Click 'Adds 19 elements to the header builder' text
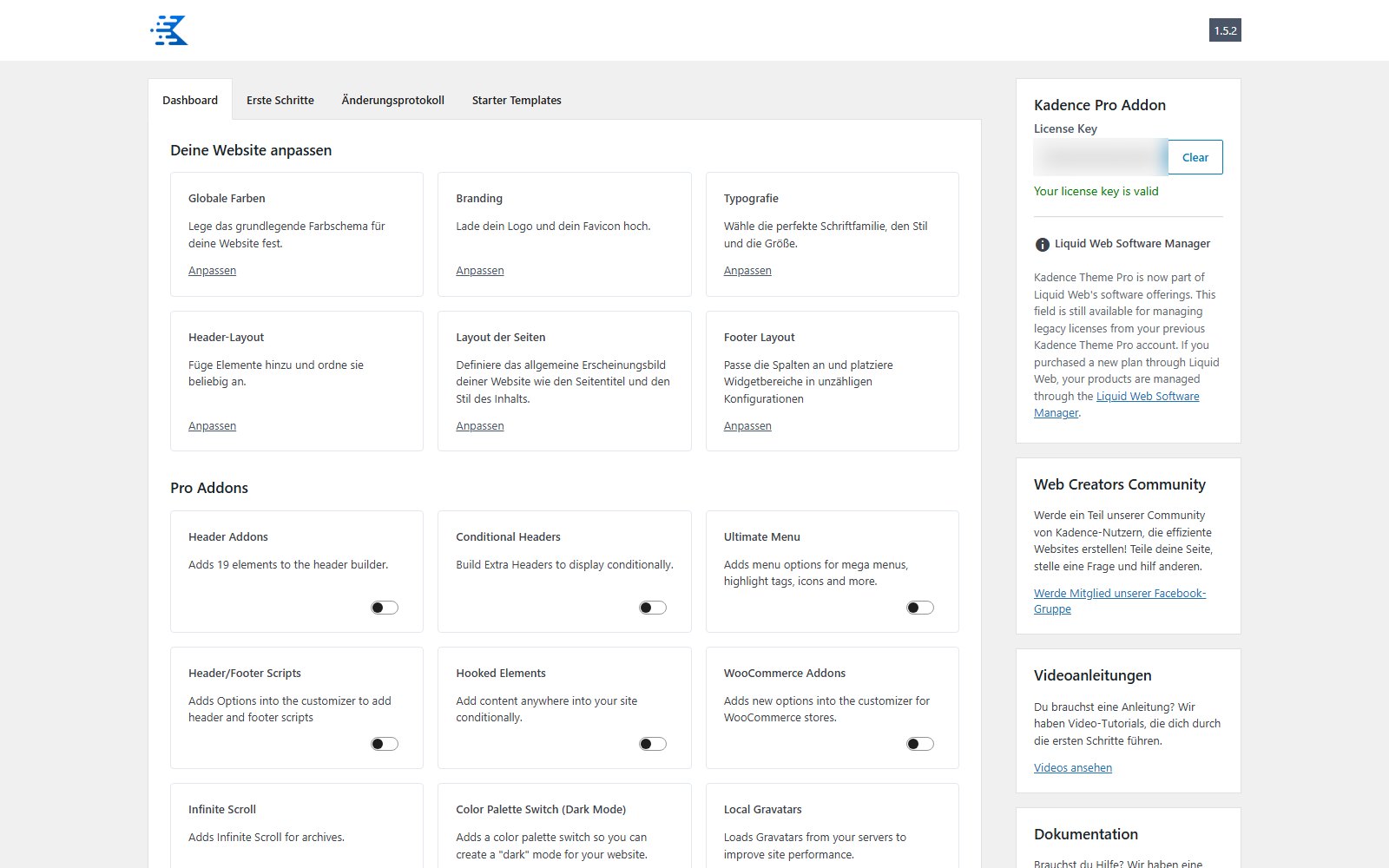 click(288, 565)
